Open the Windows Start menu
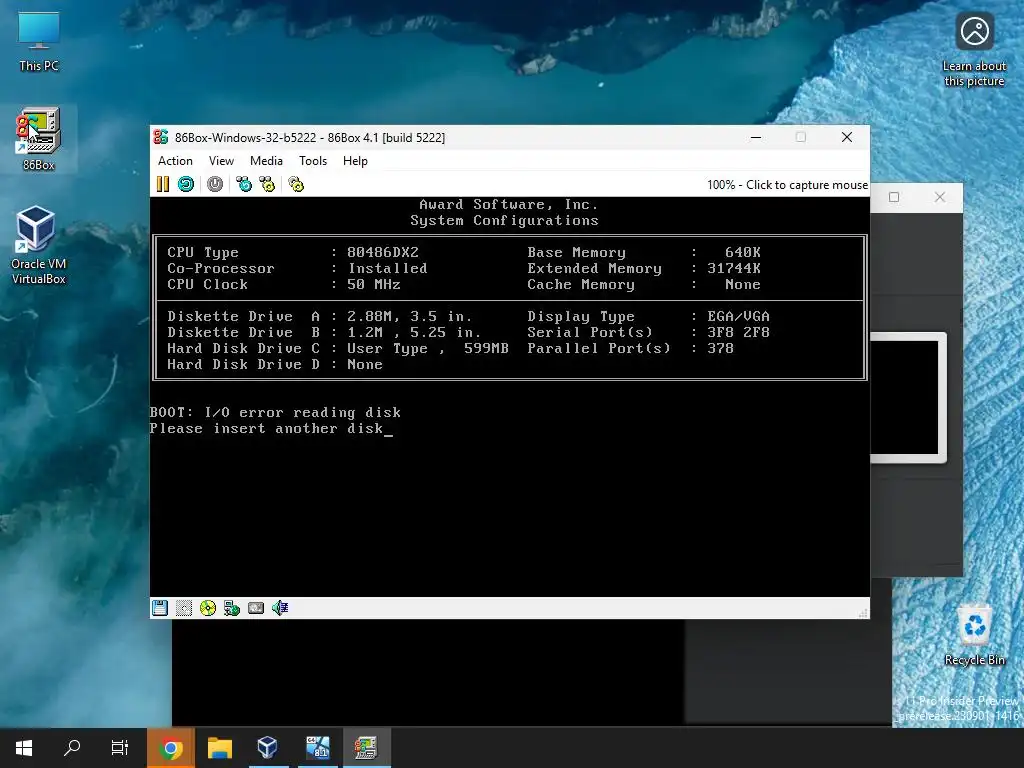This screenshot has height=768, width=1024. tap(24, 748)
